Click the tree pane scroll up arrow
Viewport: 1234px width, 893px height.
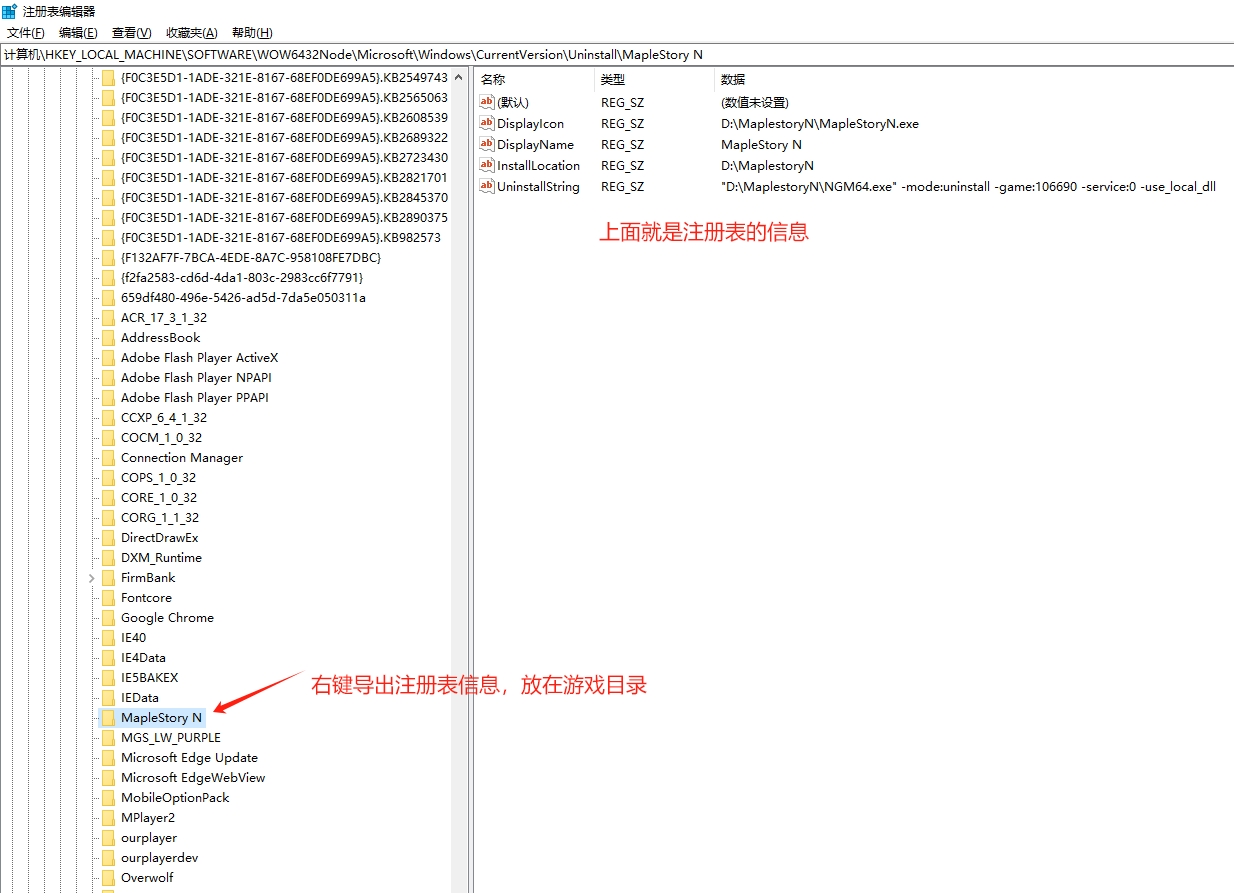459,77
